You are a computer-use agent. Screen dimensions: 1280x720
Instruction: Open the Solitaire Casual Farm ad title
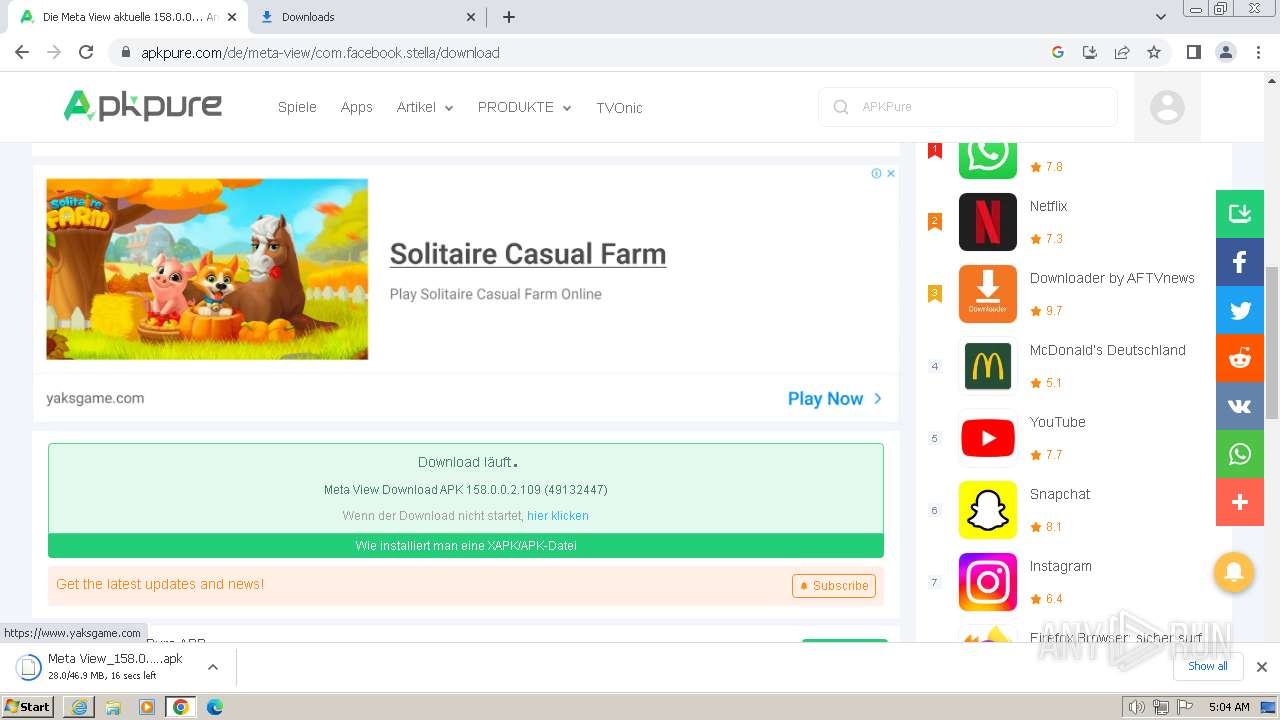tap(528, 254)
